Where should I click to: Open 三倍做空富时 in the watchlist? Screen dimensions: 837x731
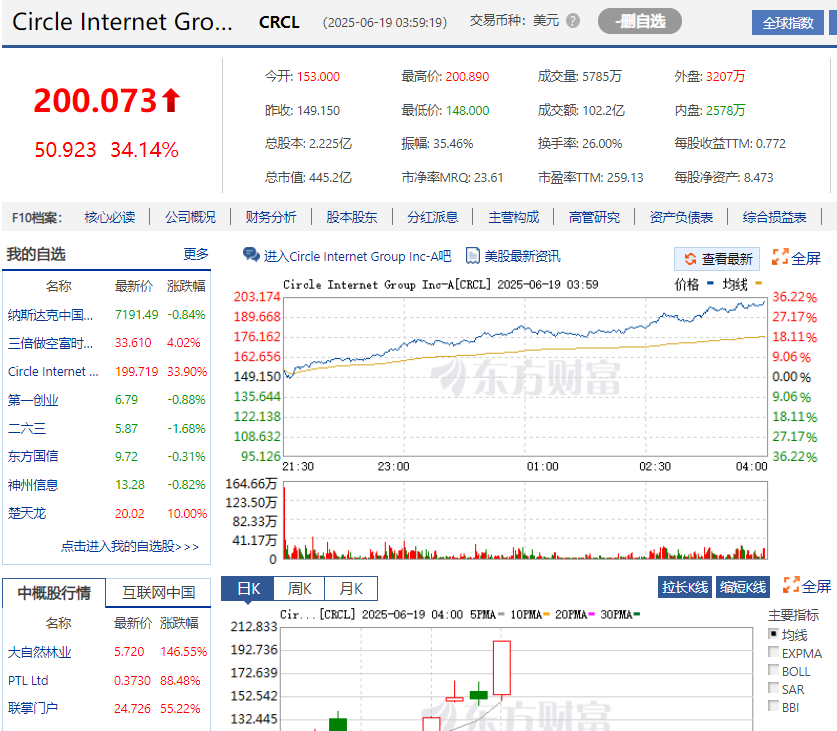(x=50, y=343)
